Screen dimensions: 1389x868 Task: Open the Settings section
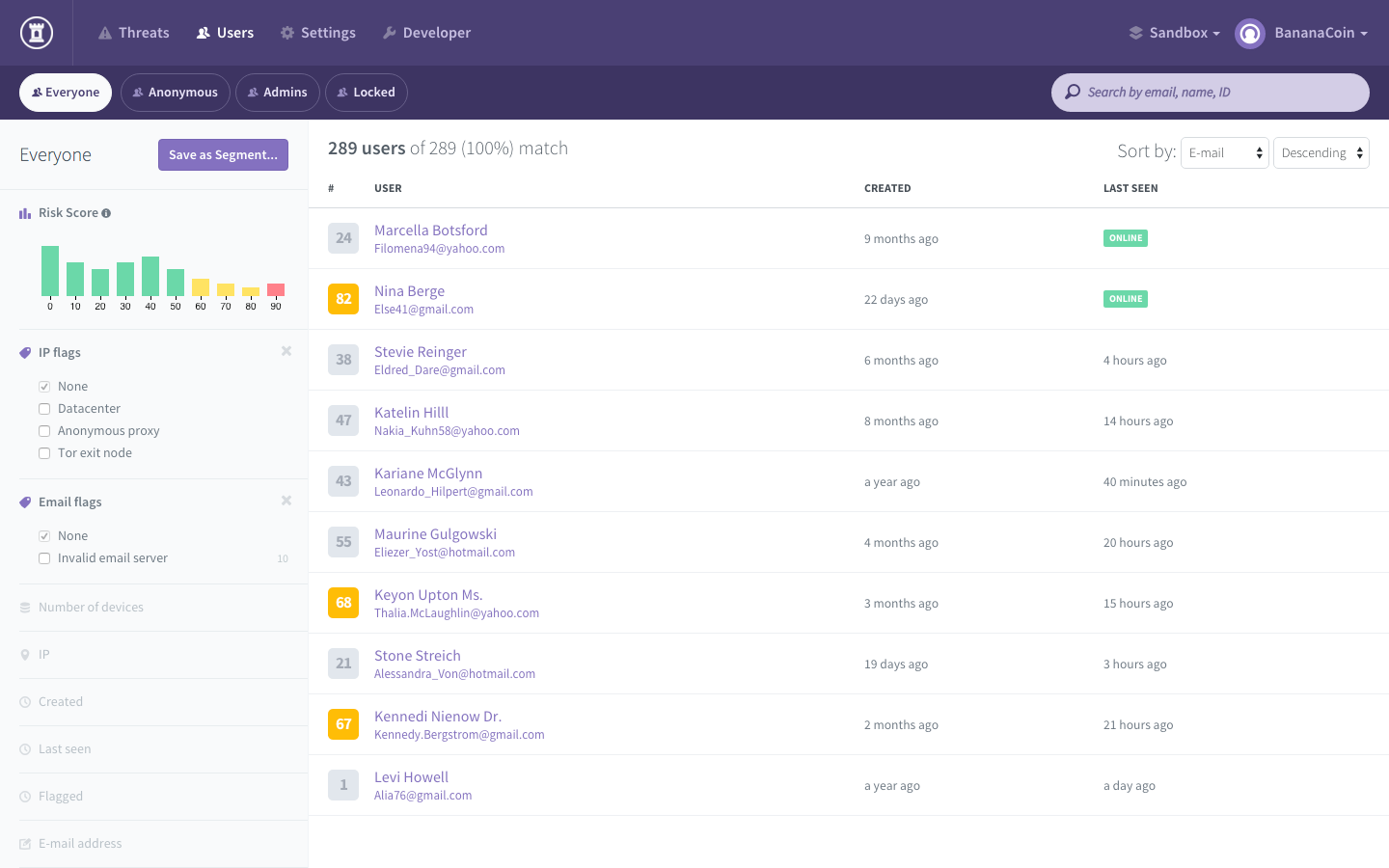(x=318, y=33)
